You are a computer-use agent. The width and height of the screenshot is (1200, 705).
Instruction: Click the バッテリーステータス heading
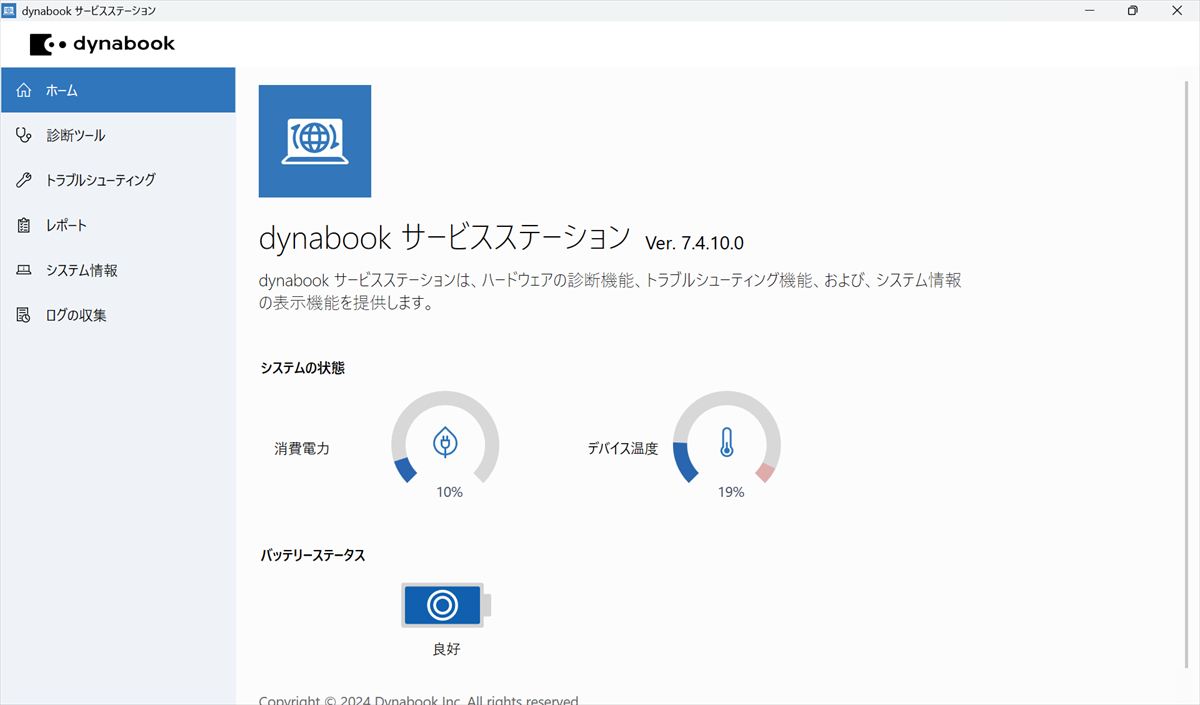coord(313,555)
